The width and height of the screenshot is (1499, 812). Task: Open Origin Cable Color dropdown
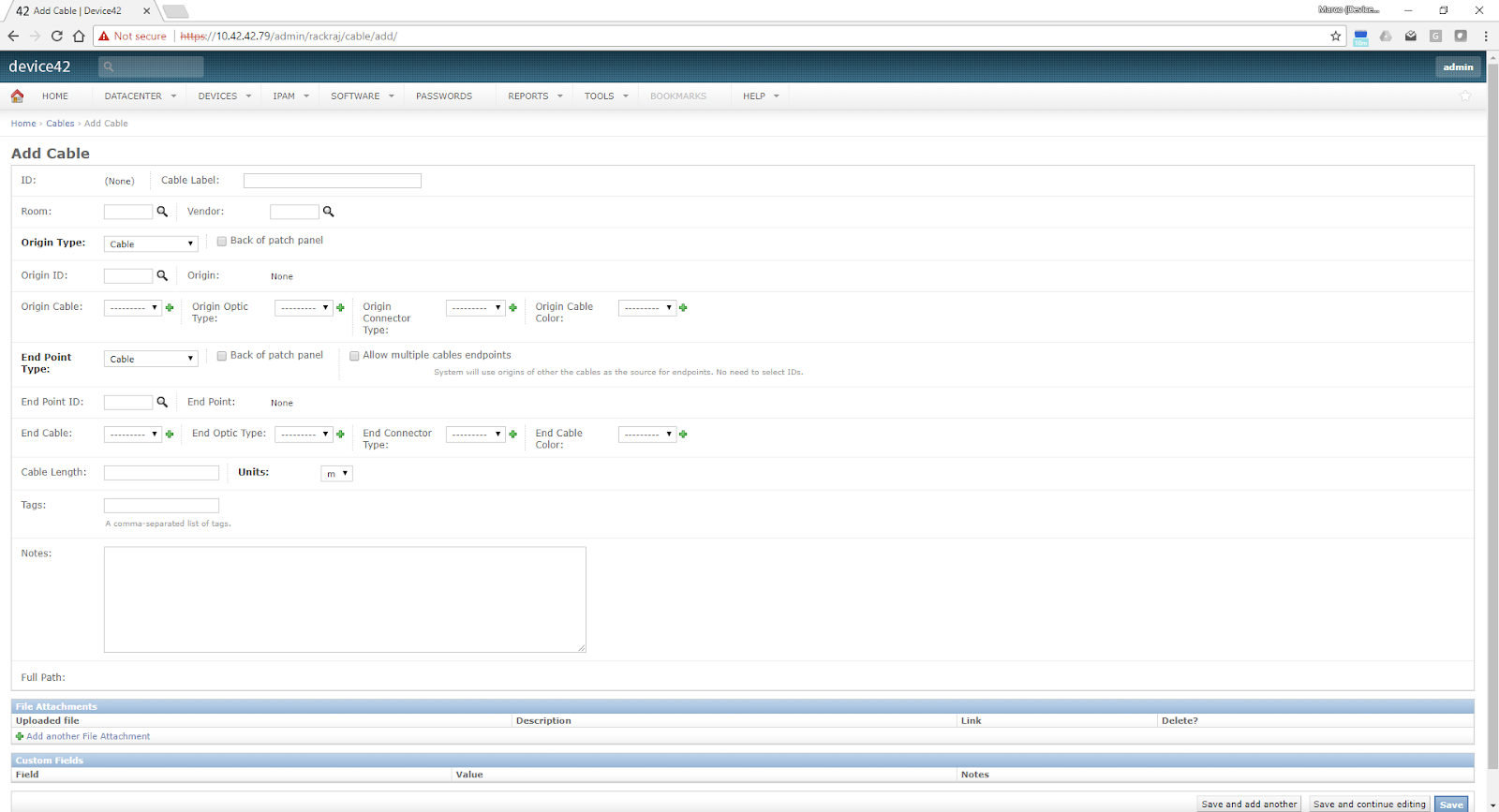pyautogui.click(x=647, y=307)
